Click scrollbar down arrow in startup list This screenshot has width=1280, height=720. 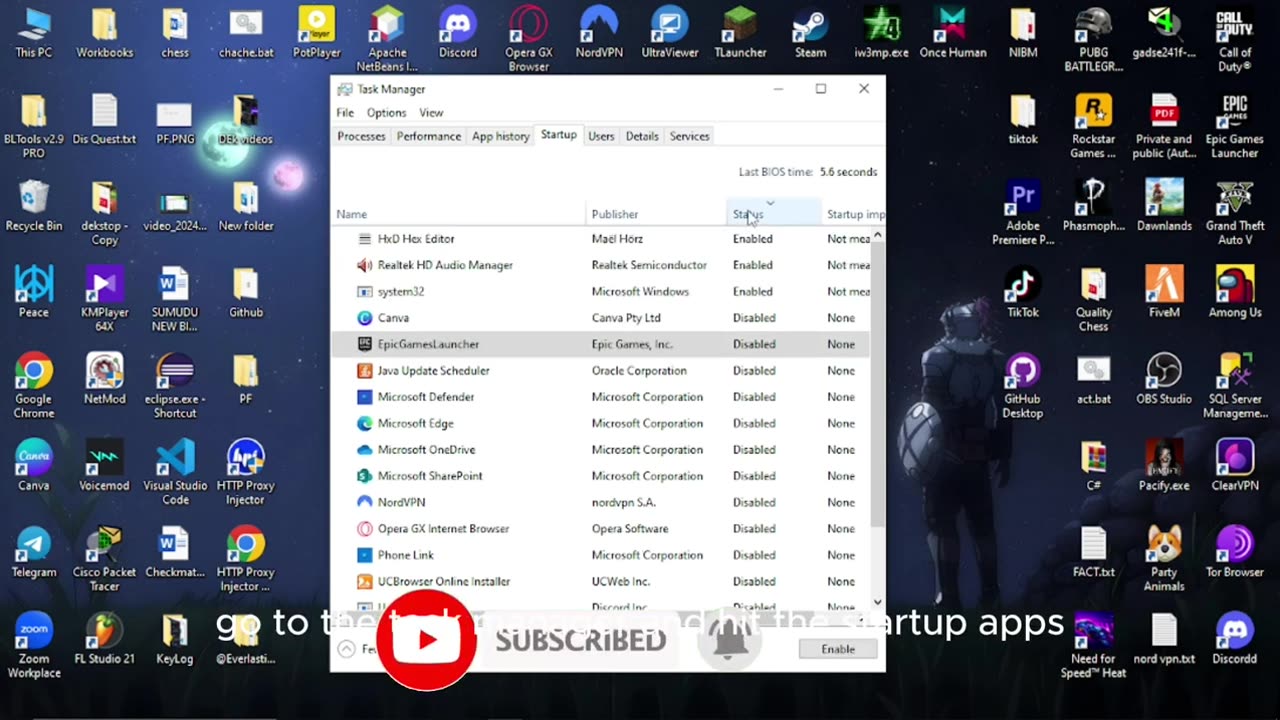(x=878, y=602)
